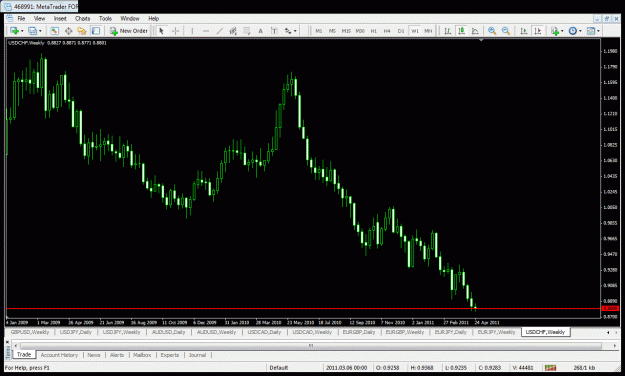This screenshot has width=625, height=376.
Task: Open the Experts terminal tab
Action: point(170,355)
